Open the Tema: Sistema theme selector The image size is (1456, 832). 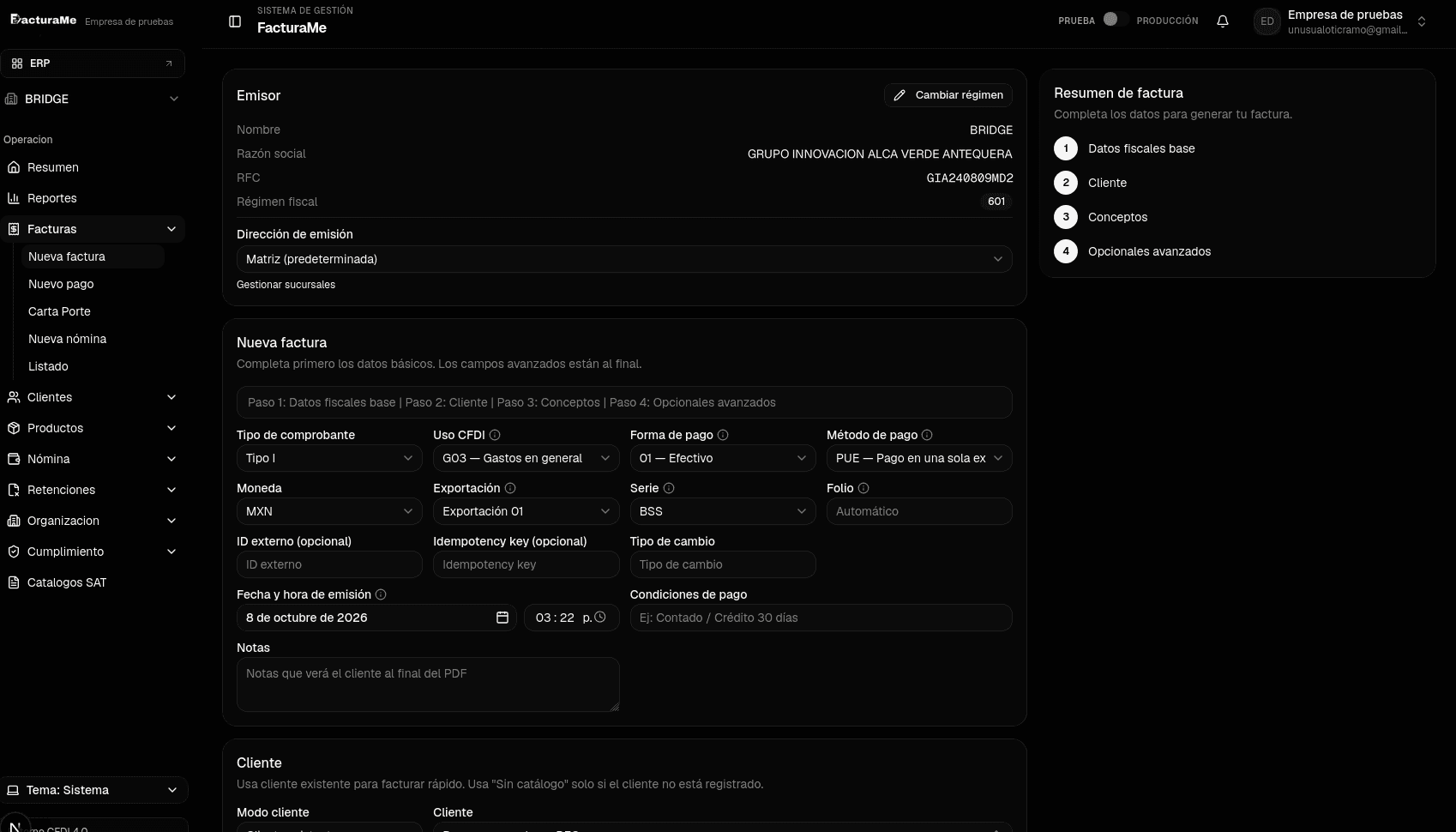(x=93, y=790)
